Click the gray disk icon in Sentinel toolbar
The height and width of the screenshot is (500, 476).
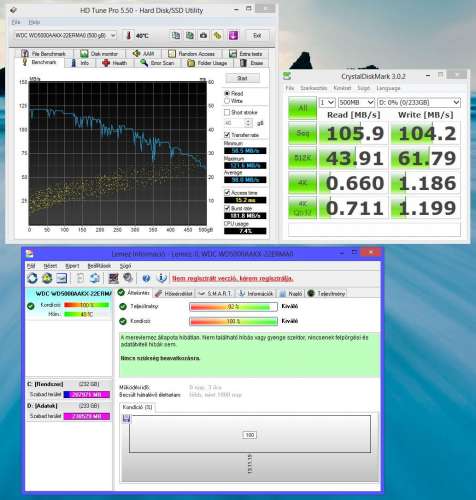(128, 278)
